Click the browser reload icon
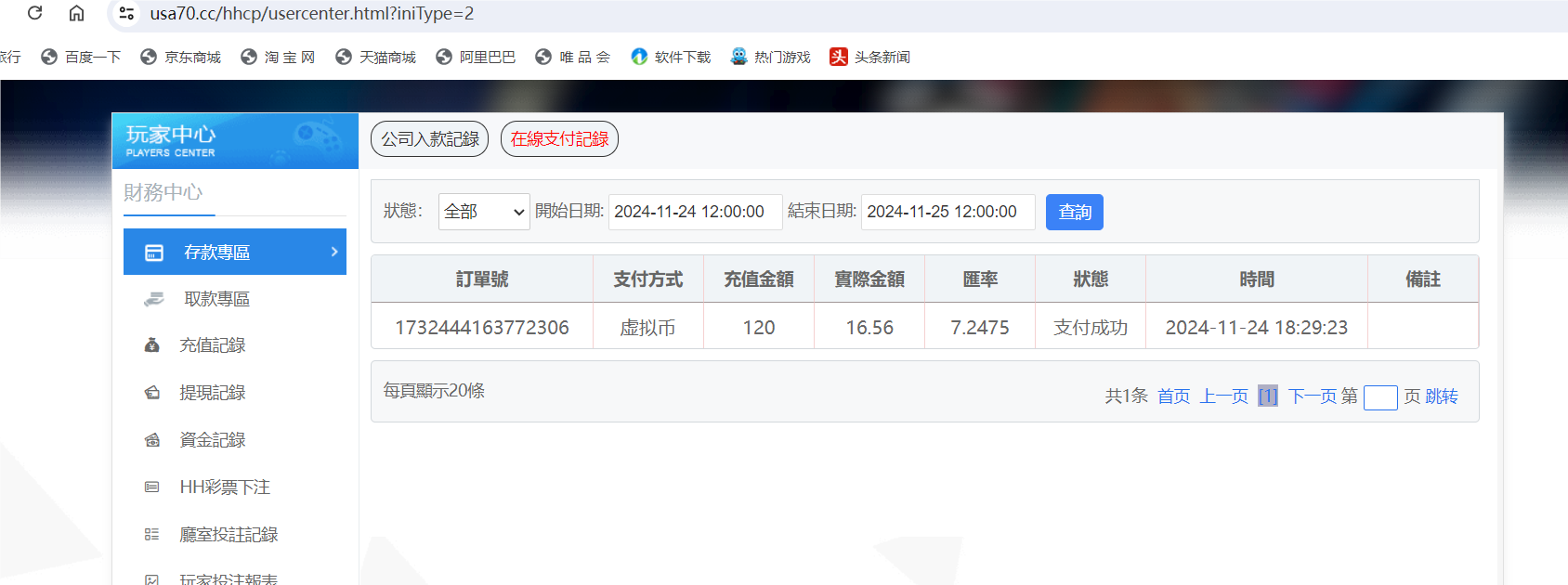Screen dimensions: 1568x585 35,13
